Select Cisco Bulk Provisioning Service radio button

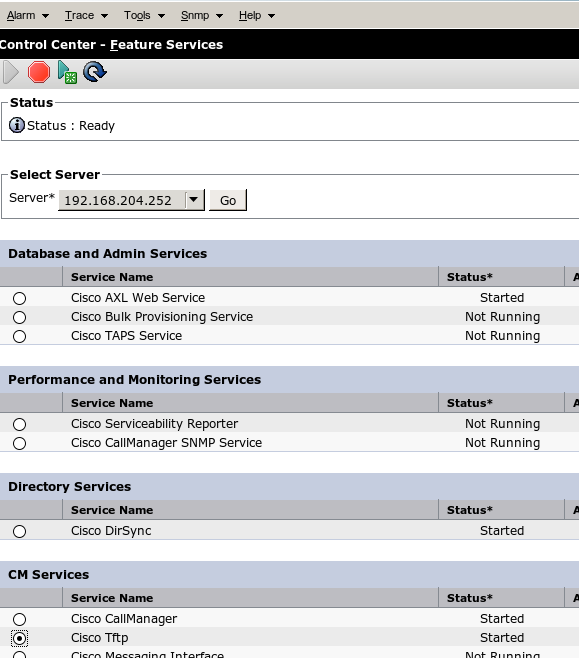pyautogui.click(x=19, y=317)
